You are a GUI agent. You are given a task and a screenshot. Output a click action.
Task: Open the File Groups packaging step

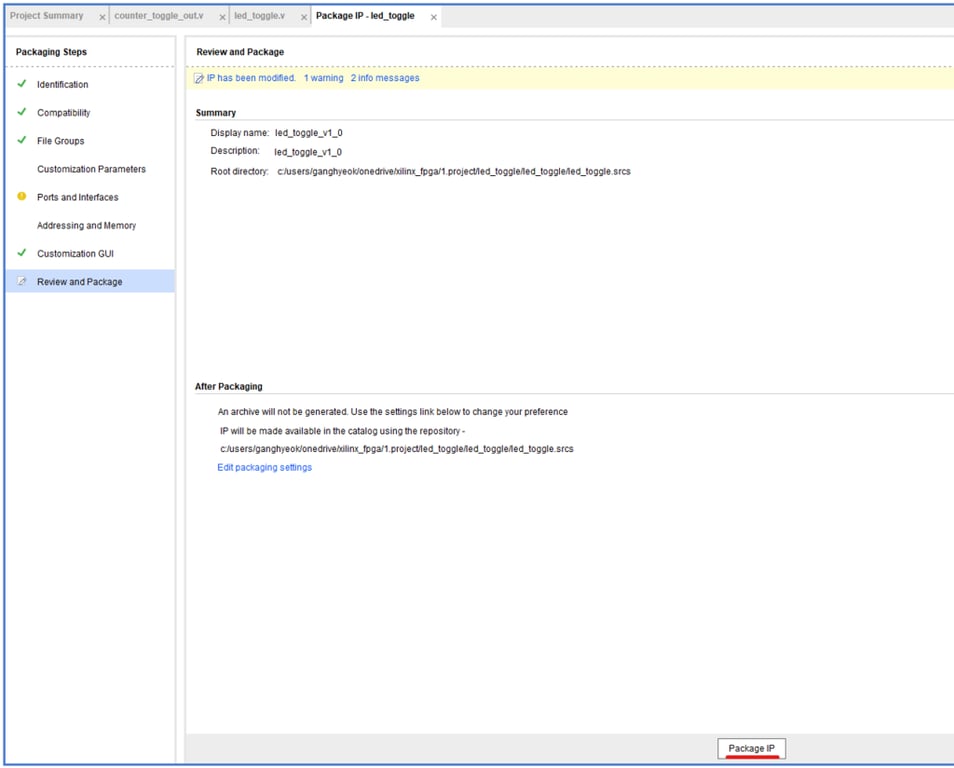tap(61, 141)
